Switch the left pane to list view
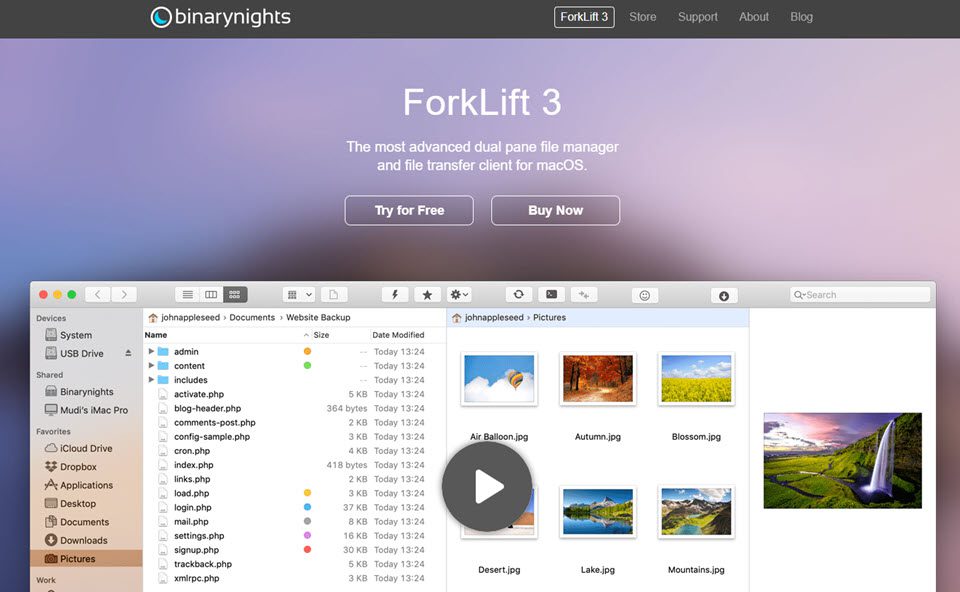This screenshot has width=960, height=592. (187, 294)
